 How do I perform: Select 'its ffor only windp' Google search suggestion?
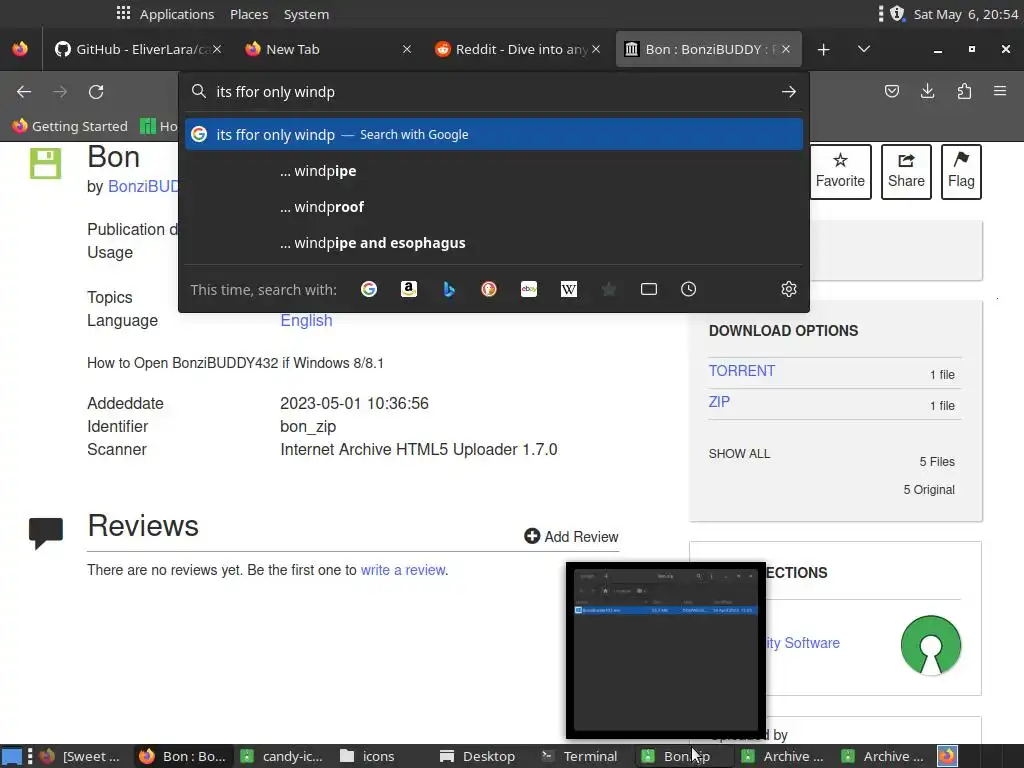(x=494, y=135)
